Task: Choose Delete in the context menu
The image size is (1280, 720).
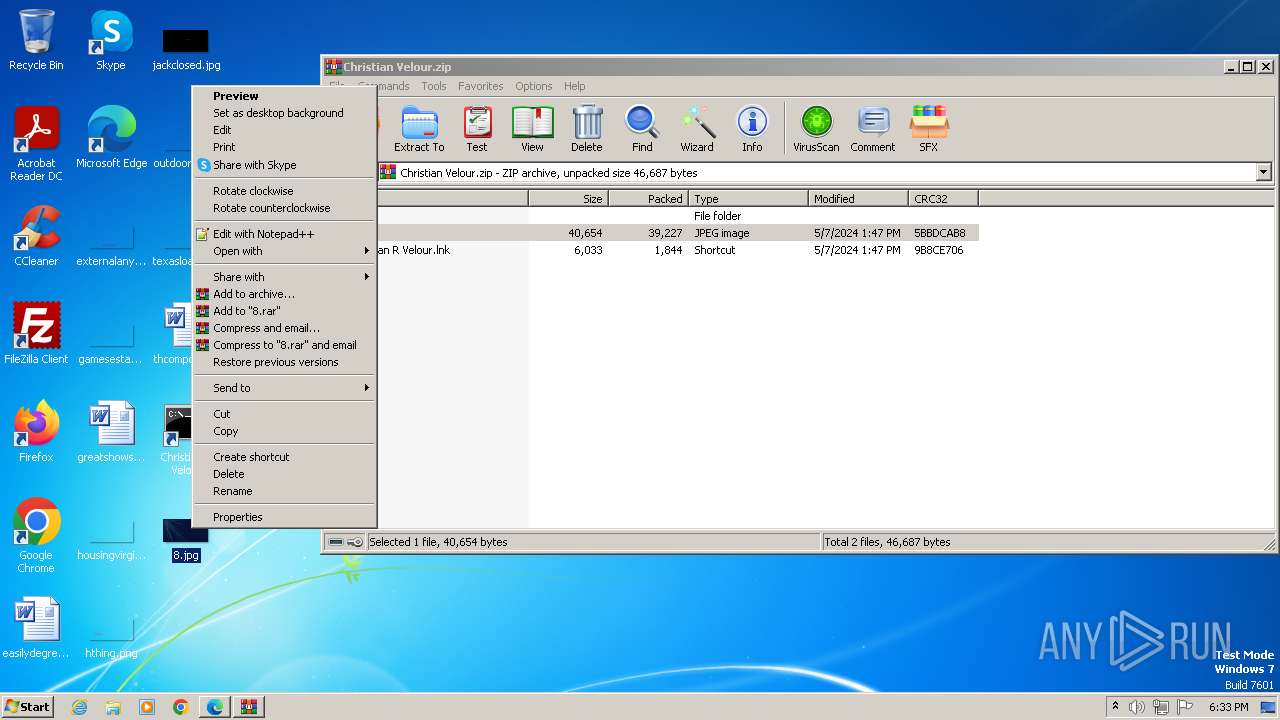Action: [284, 474]
